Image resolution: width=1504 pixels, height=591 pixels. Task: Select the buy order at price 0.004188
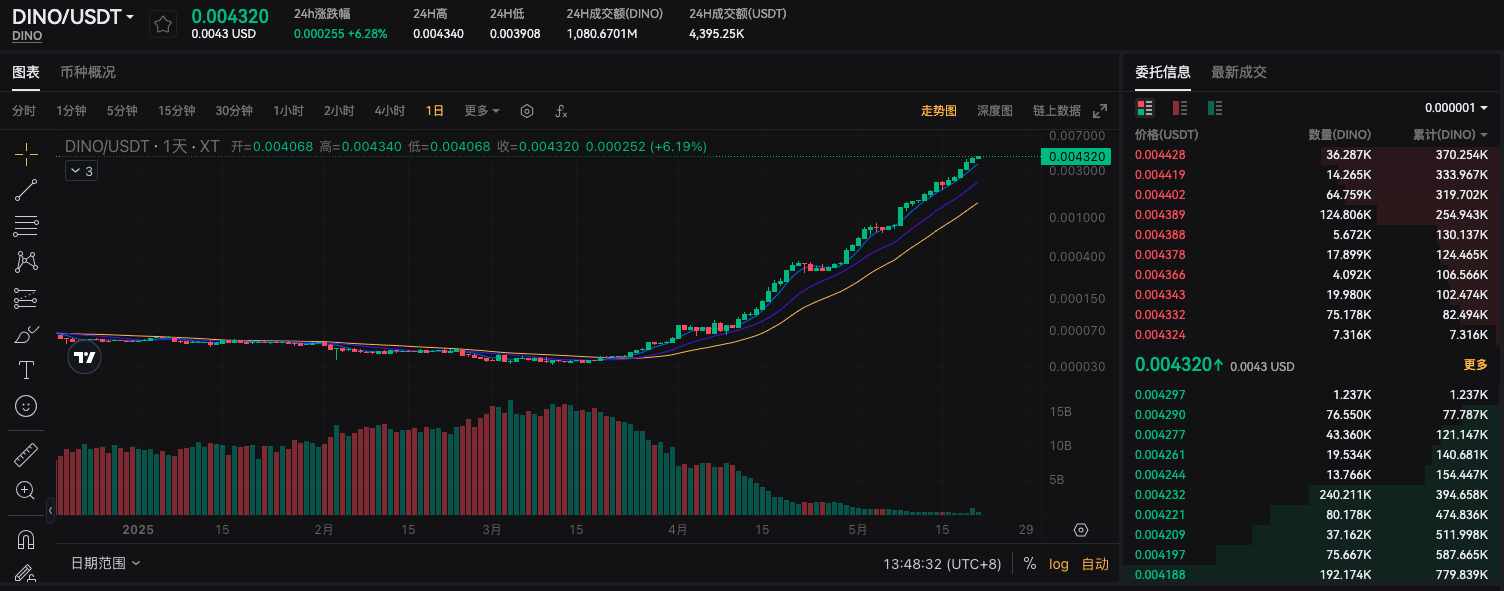tap(1312, 575)
